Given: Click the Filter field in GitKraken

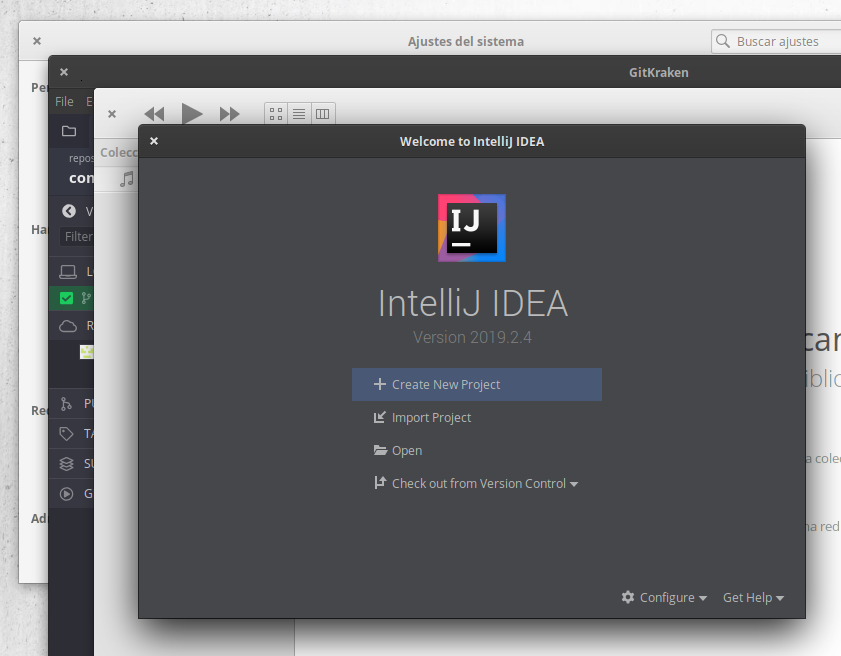Looking at the screenshot, I should [x=76, y=237].
